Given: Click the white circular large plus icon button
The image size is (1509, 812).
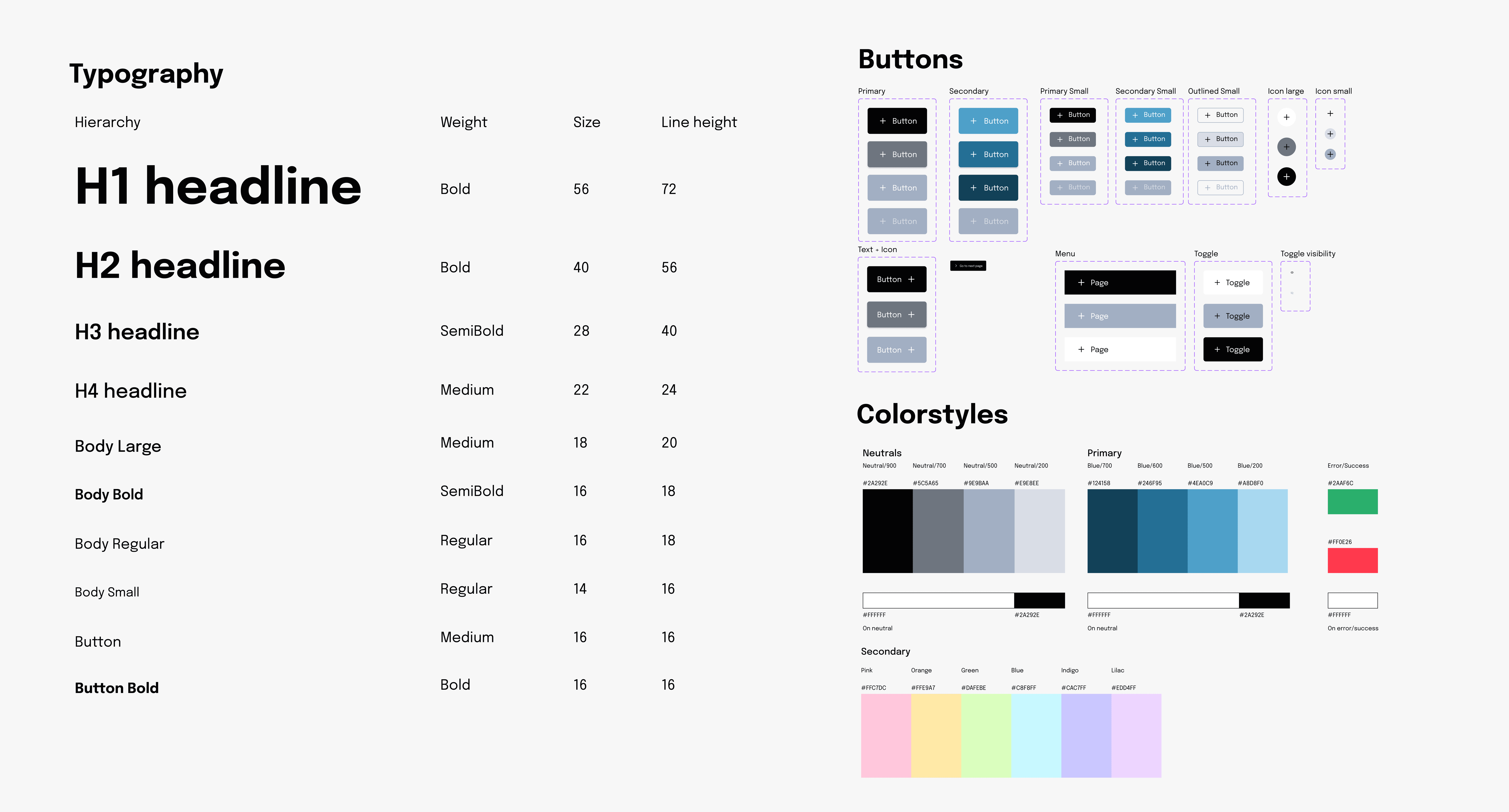Looking at the screenshot, I should coord(1286,117).
